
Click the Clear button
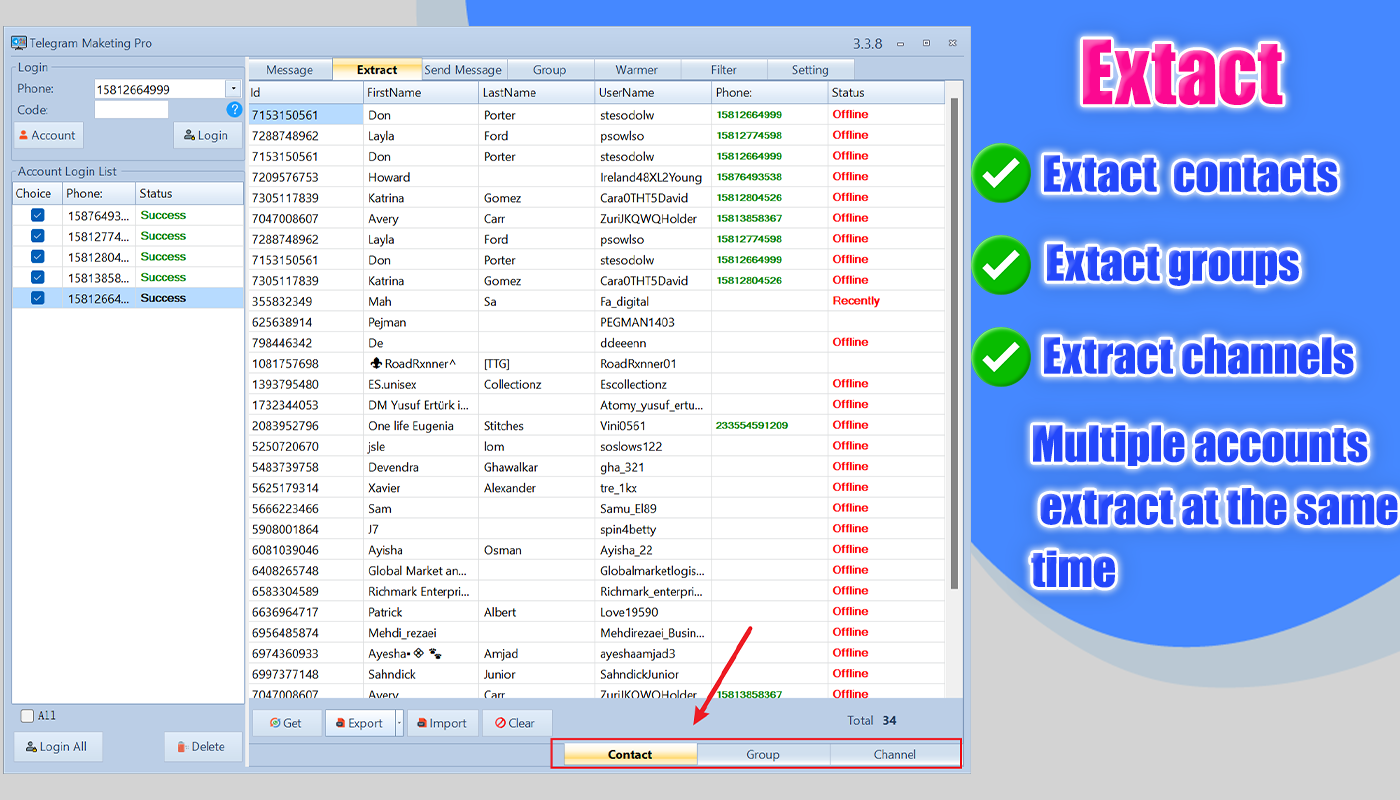coord(516,723)
